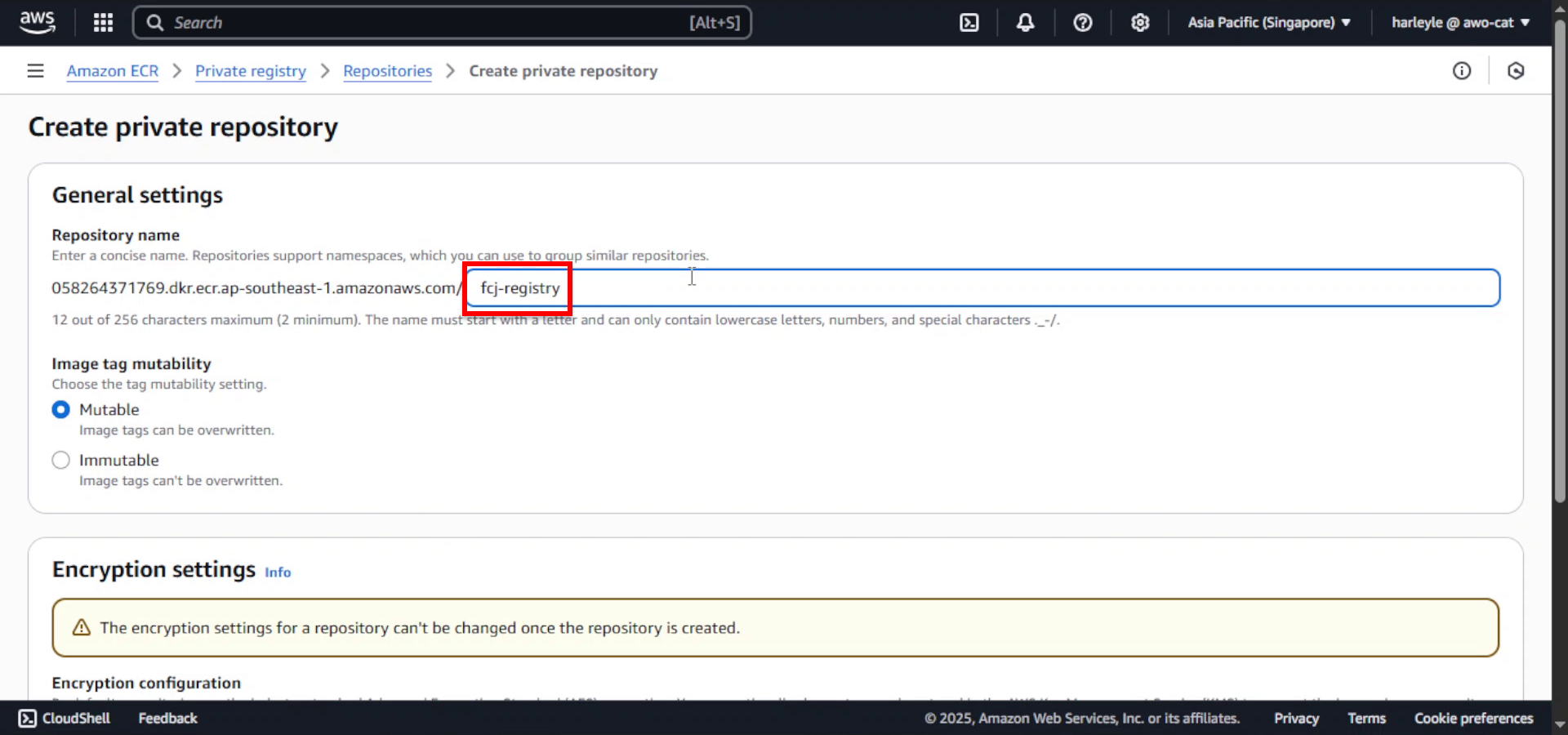
Task: Click the CloudShell label in footer
Action: tap(76, 719)
